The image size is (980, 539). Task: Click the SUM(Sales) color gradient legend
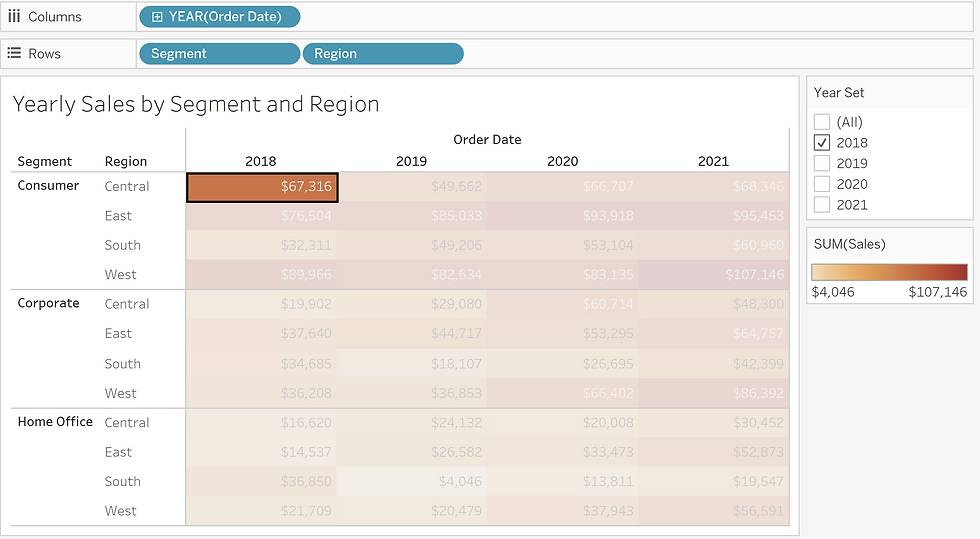coord(889,272)
